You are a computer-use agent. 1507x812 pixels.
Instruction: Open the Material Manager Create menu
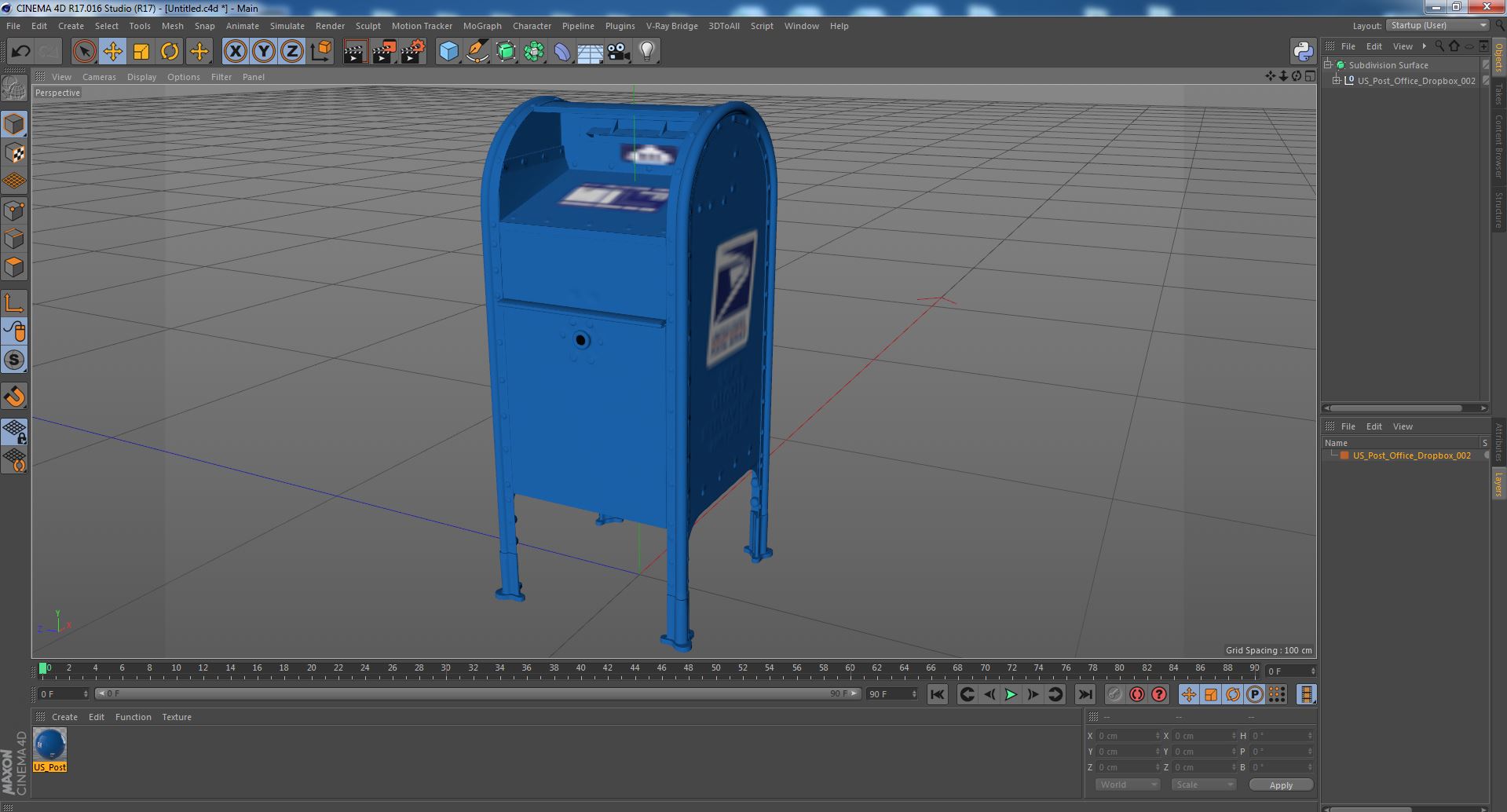[64, 717]
